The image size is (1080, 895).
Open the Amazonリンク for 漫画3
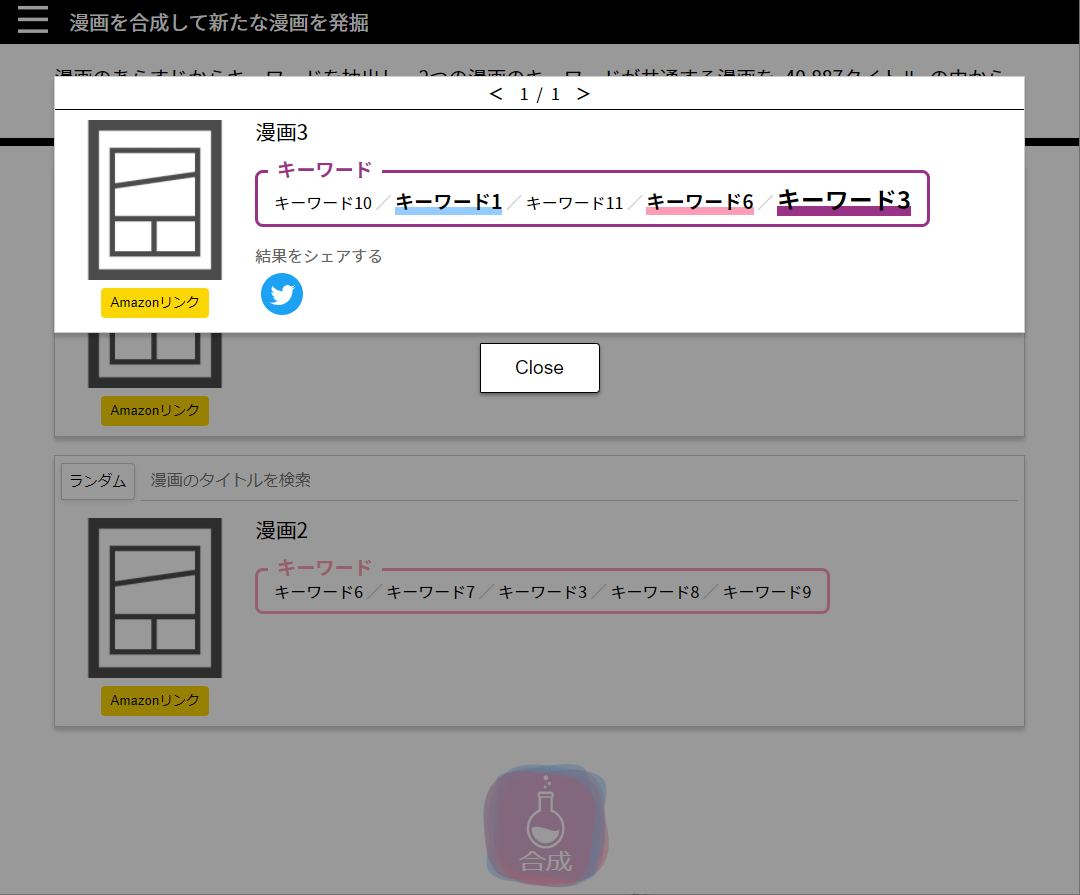(x=154, y=302)
